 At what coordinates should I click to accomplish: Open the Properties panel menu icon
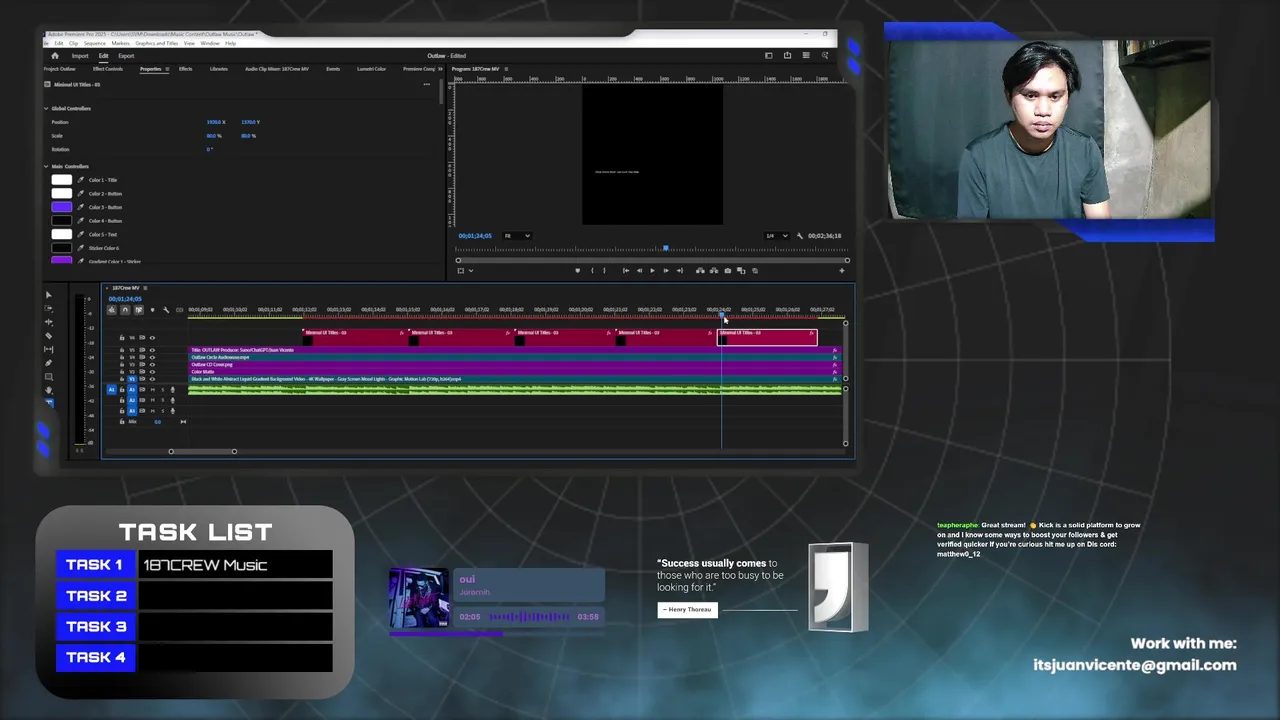pyautogui.click(x=167, y=69)
